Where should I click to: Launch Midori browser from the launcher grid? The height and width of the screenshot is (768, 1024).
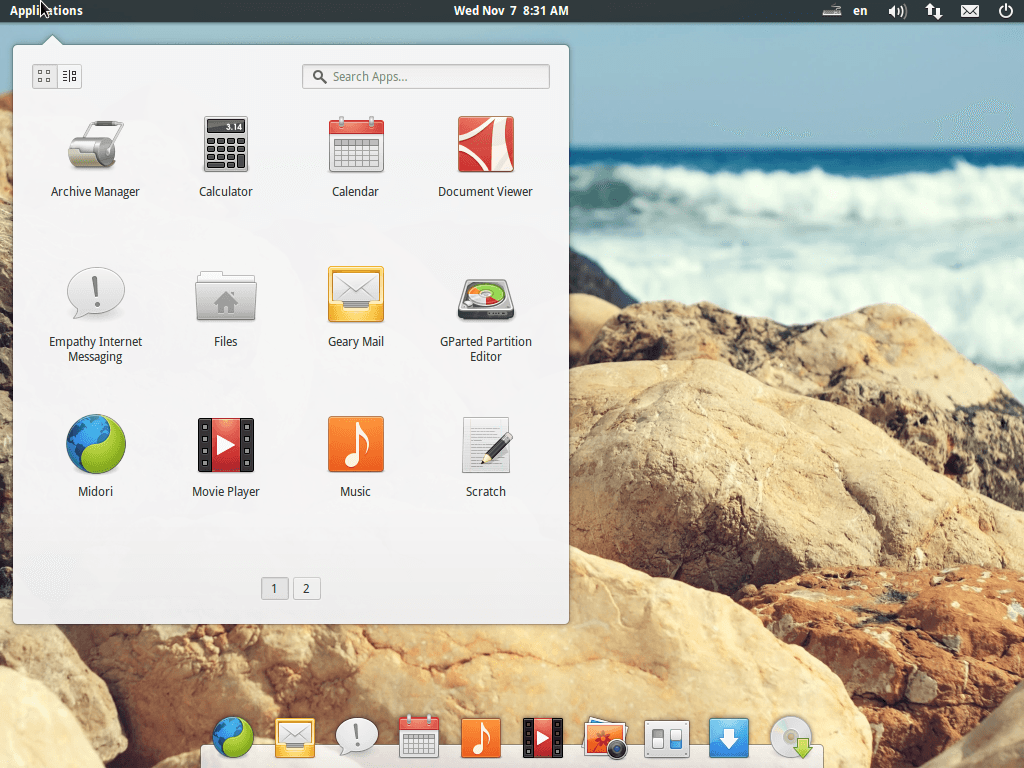[x=95, y=457]
